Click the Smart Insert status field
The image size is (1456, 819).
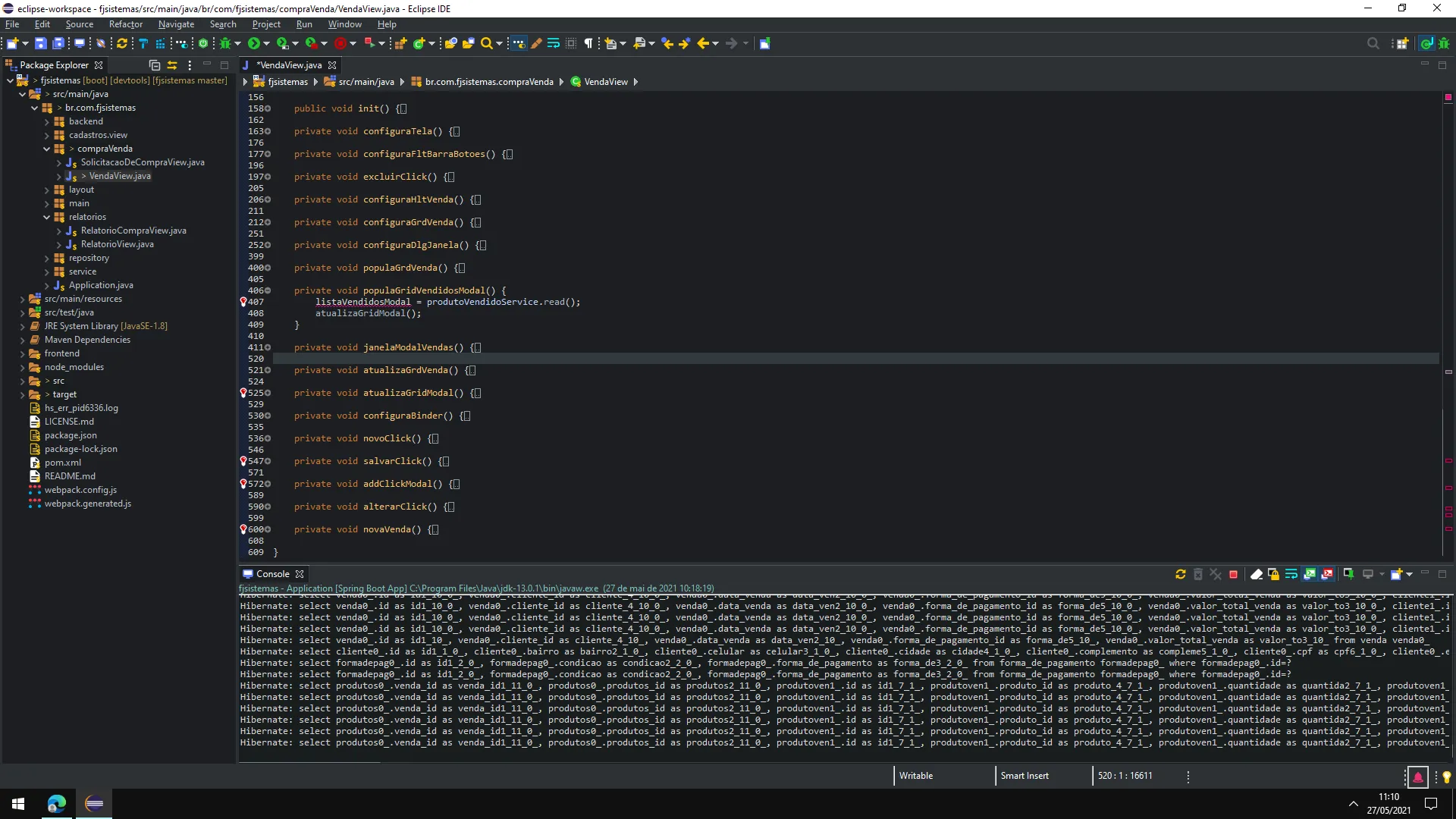[1025, 777]
